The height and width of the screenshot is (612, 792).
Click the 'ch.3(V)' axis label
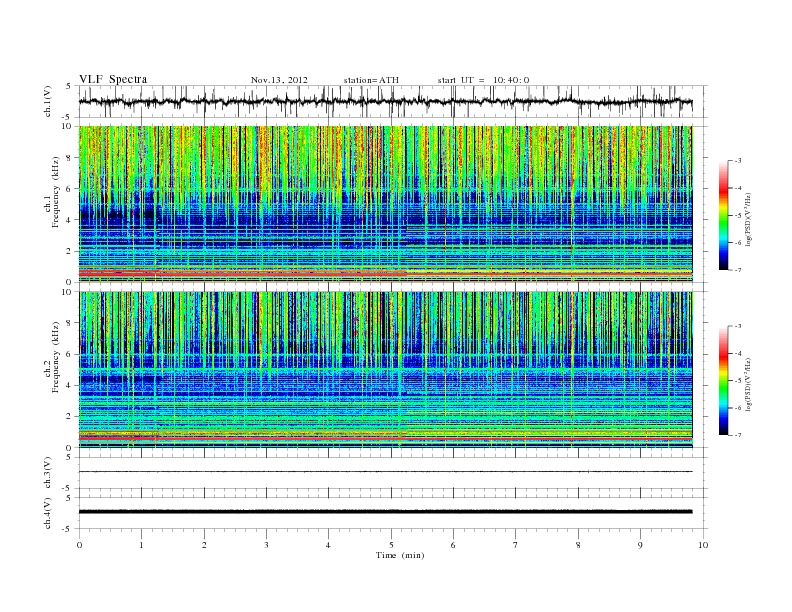pos(48,473)
